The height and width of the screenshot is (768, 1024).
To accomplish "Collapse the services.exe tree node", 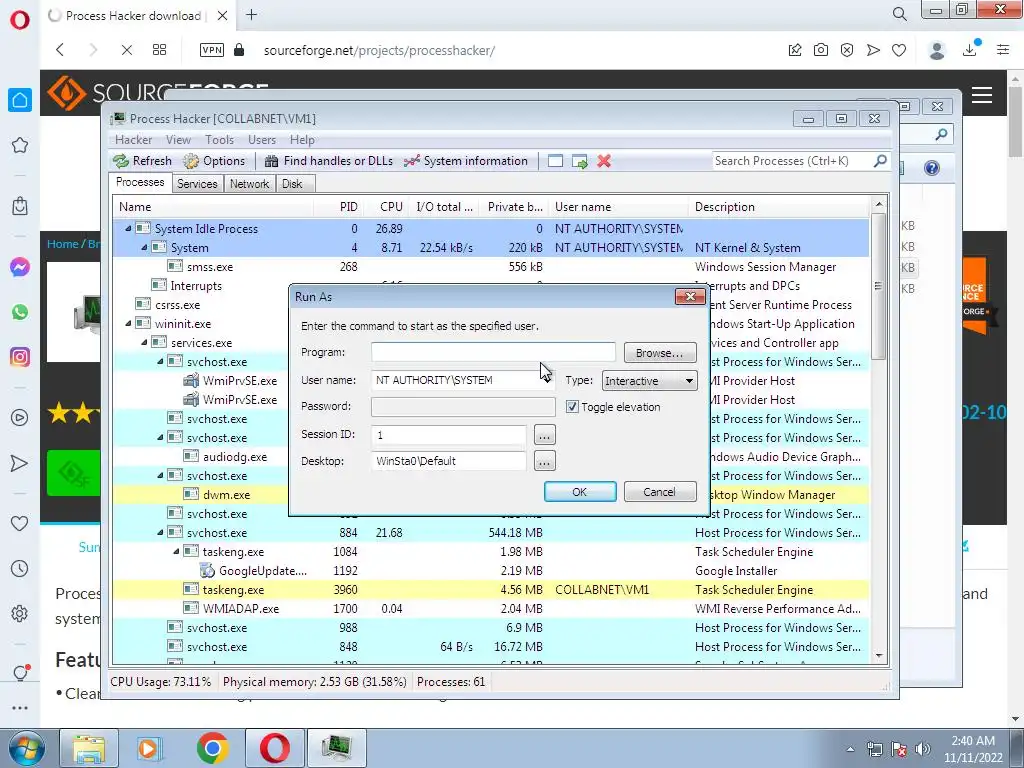I will [x=144, y=342].
